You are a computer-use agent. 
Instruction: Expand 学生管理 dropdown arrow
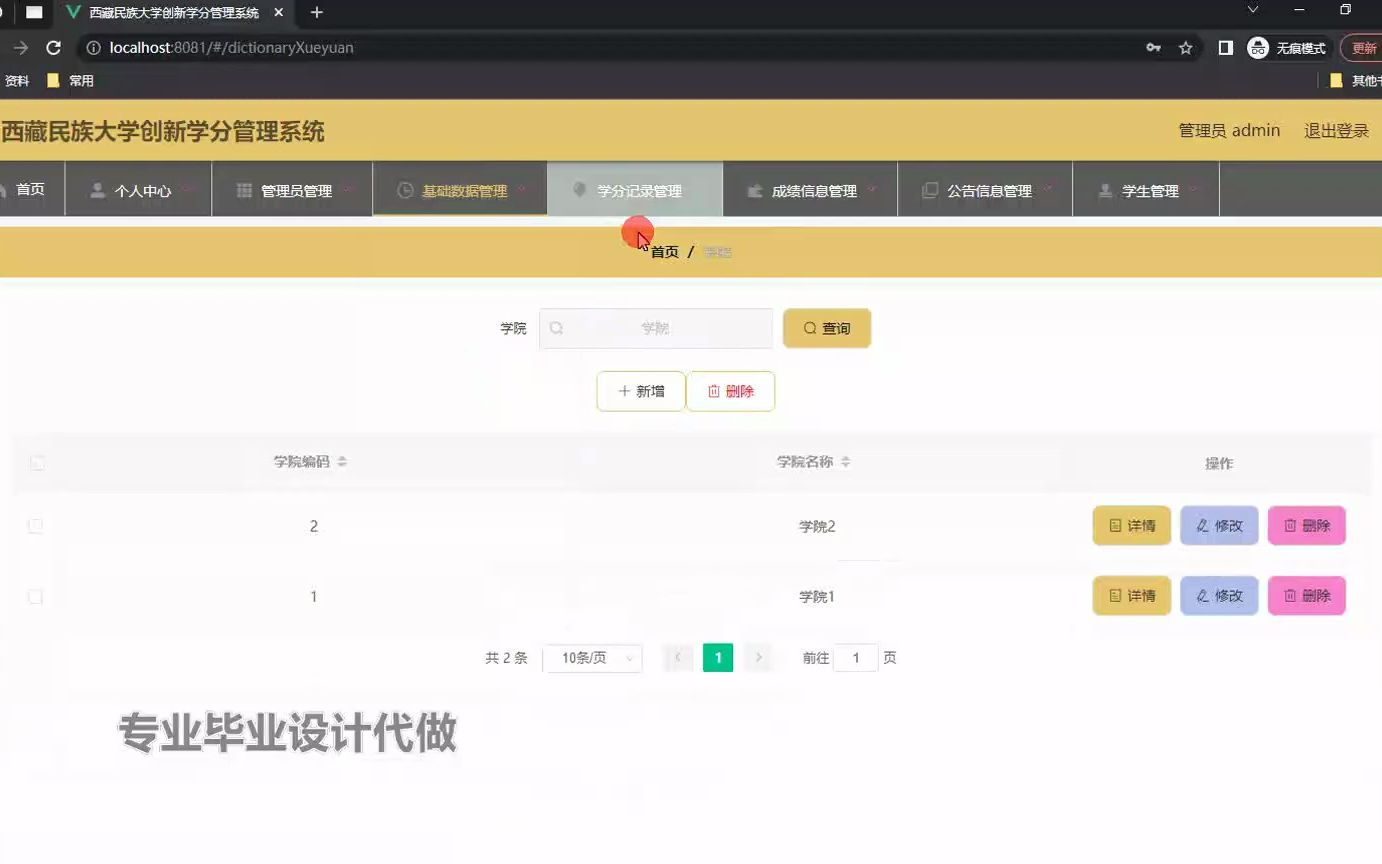[x=1194, y=189]
